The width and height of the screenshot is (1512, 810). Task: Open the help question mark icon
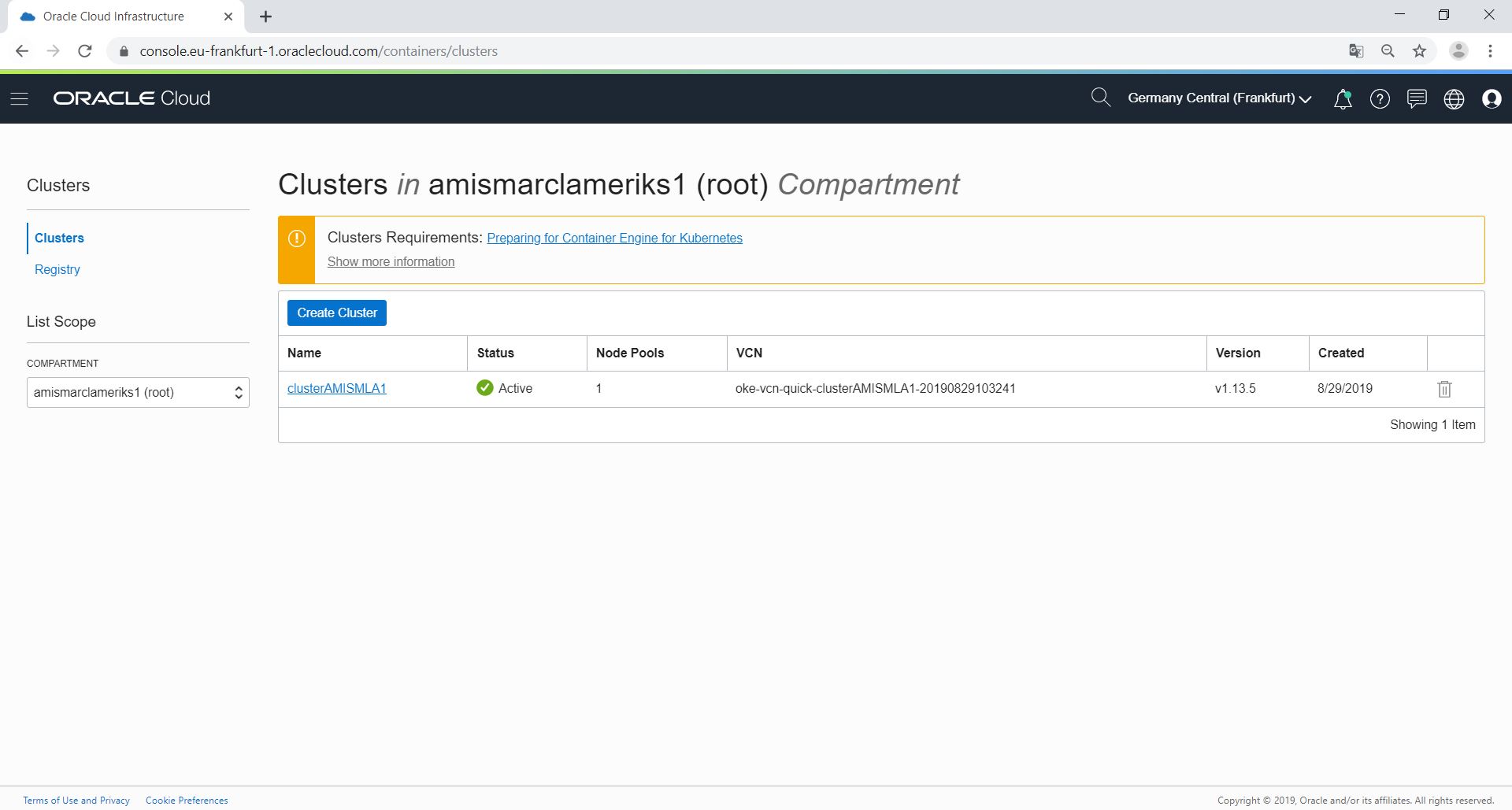pos(1380,98)
